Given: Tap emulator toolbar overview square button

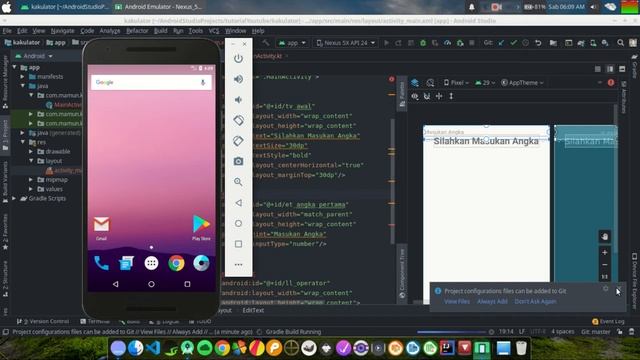Looking at the screenshot, I should [x=238, y=244].
